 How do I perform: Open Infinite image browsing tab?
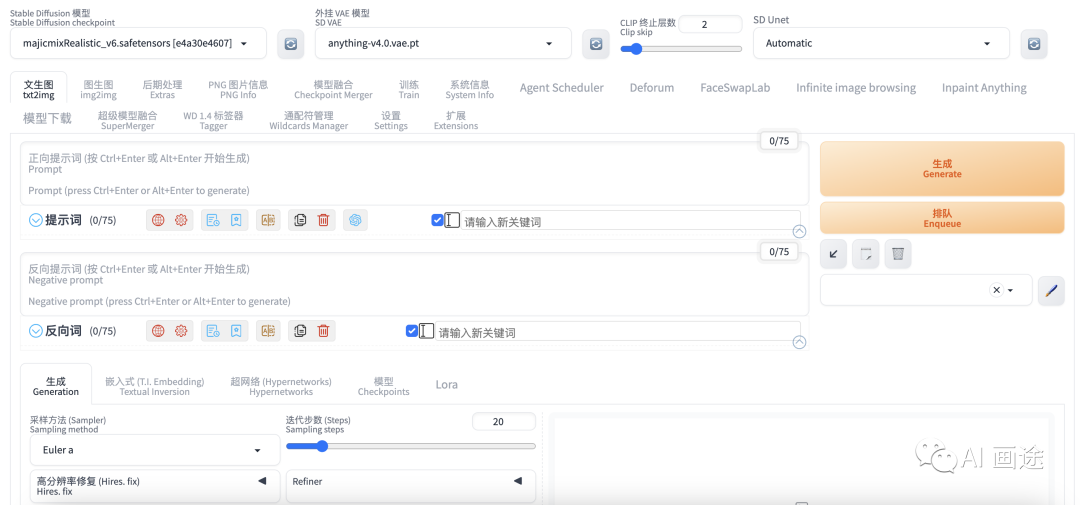[856, 87]
